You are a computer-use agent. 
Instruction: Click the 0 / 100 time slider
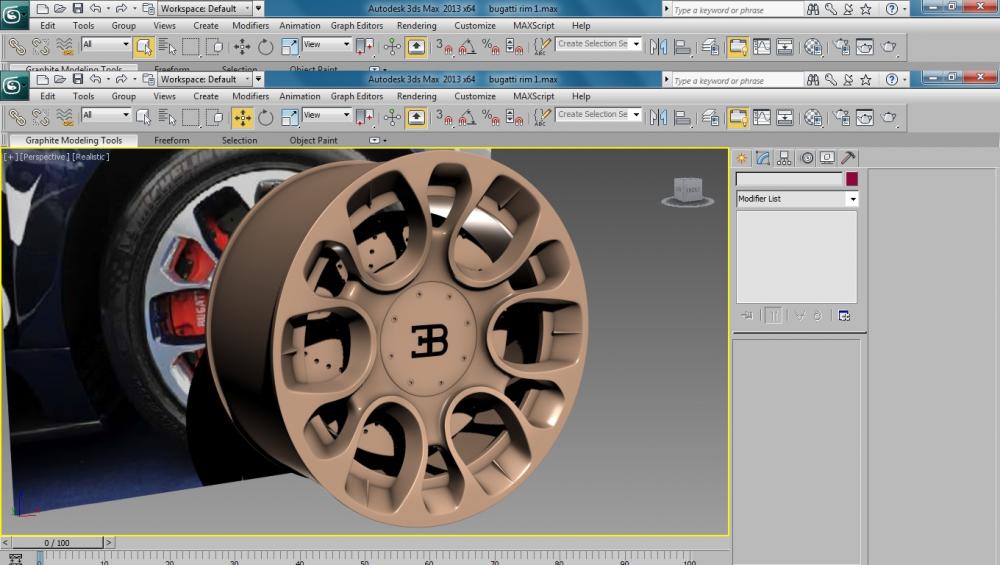pyautogui.click(x=57, y=543)
